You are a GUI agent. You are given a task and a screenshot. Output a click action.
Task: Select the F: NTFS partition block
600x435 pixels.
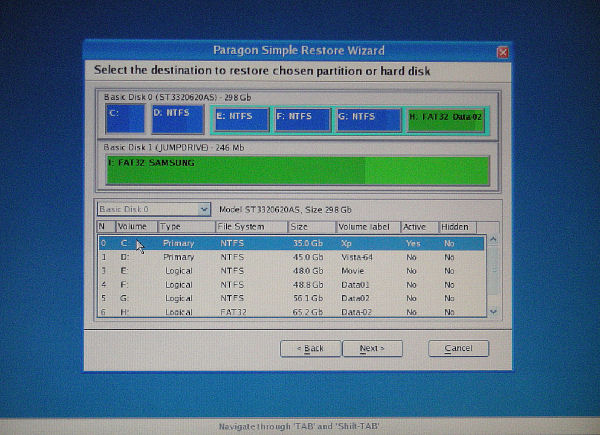pos(301,120)
